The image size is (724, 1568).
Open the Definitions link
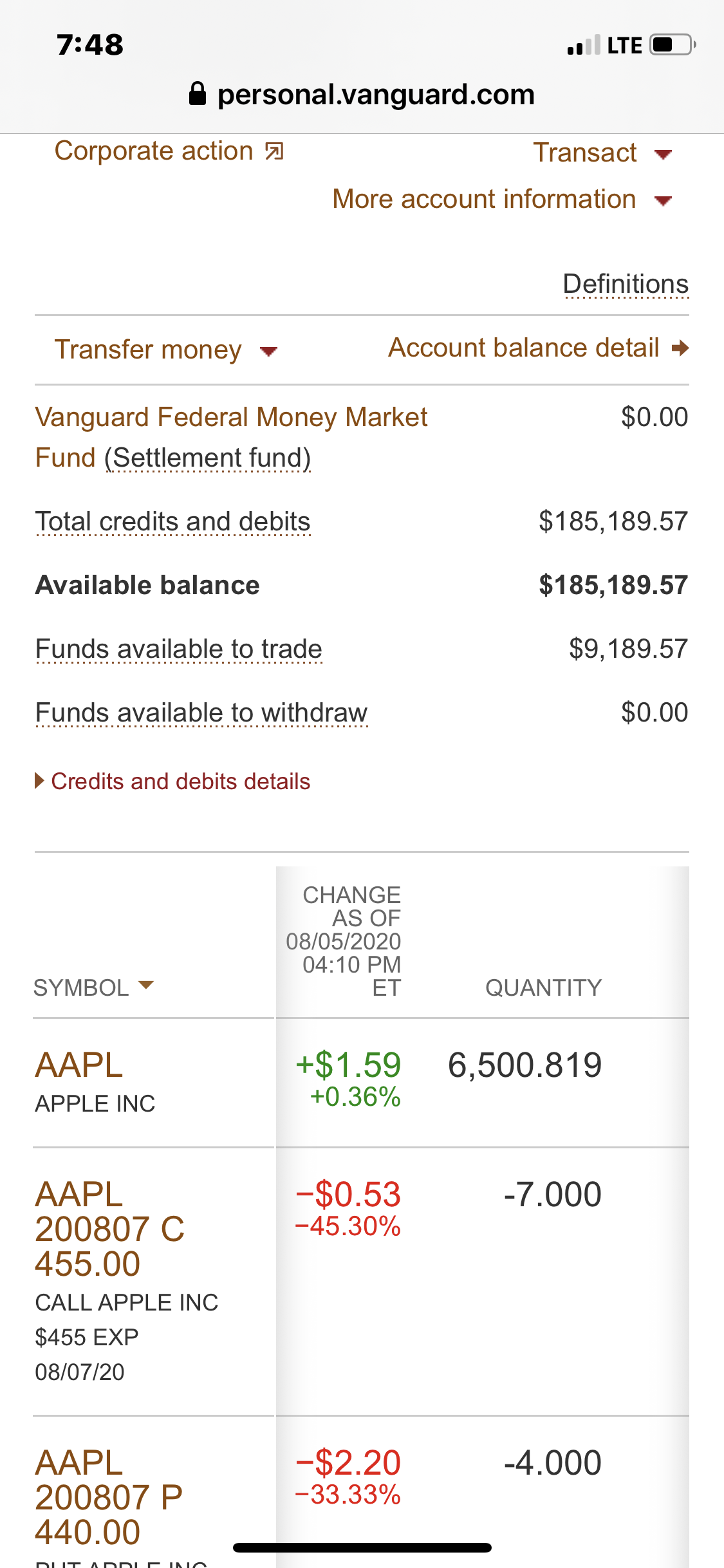(626, 284)
